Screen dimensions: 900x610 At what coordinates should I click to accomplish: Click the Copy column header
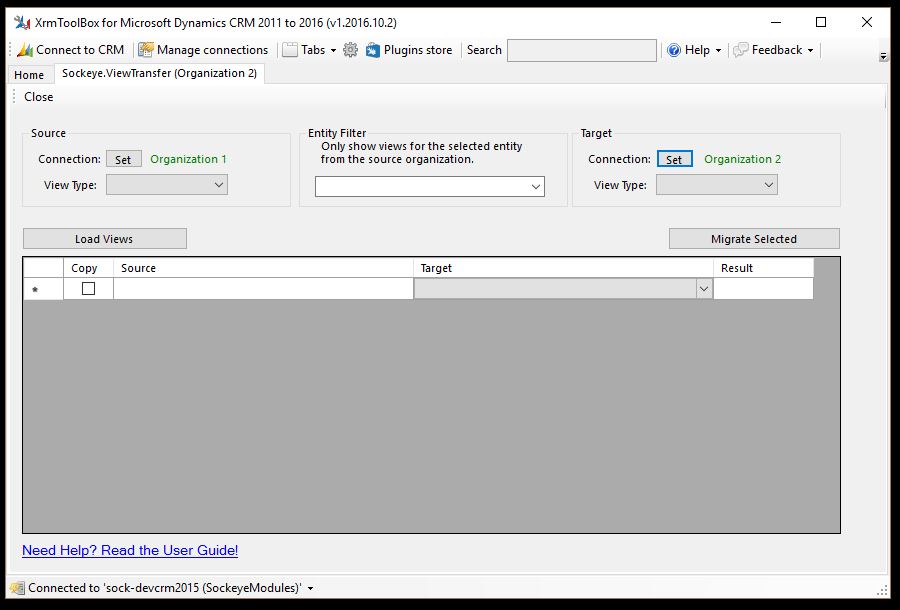[88, 268]
